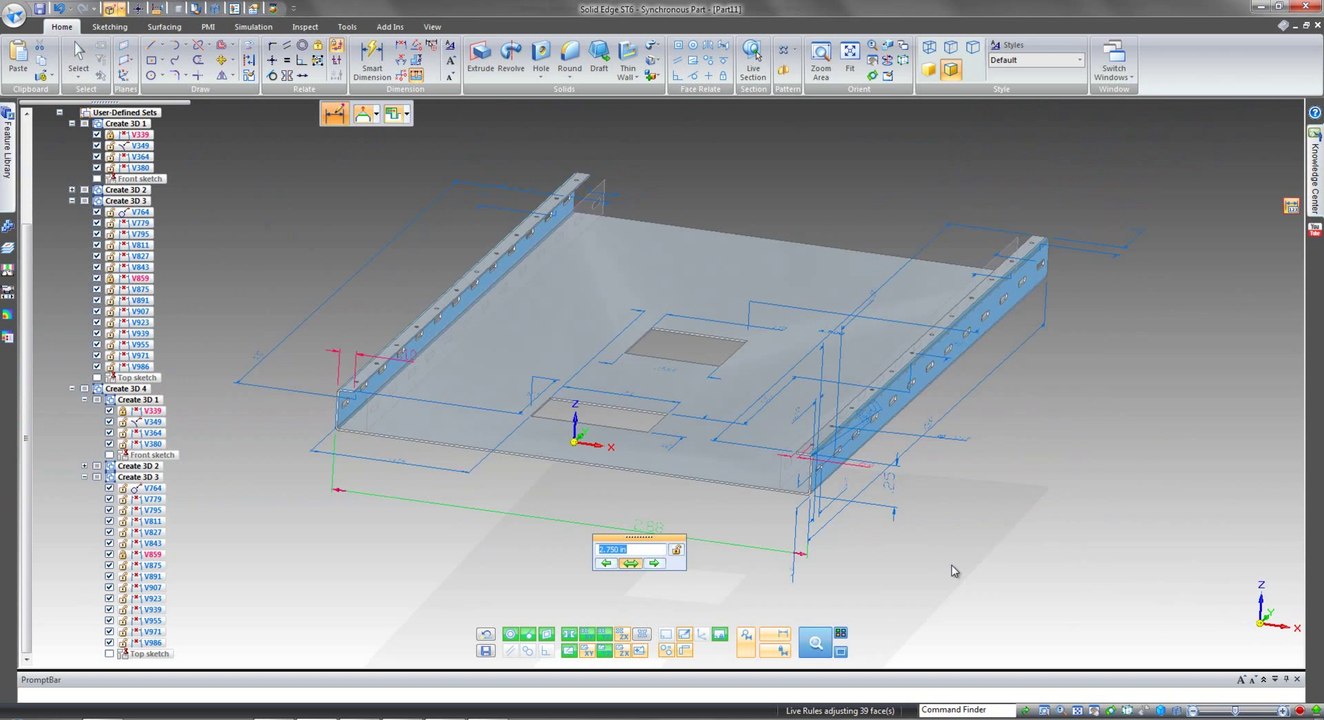Open the View ribbon tab

point(432,27)
